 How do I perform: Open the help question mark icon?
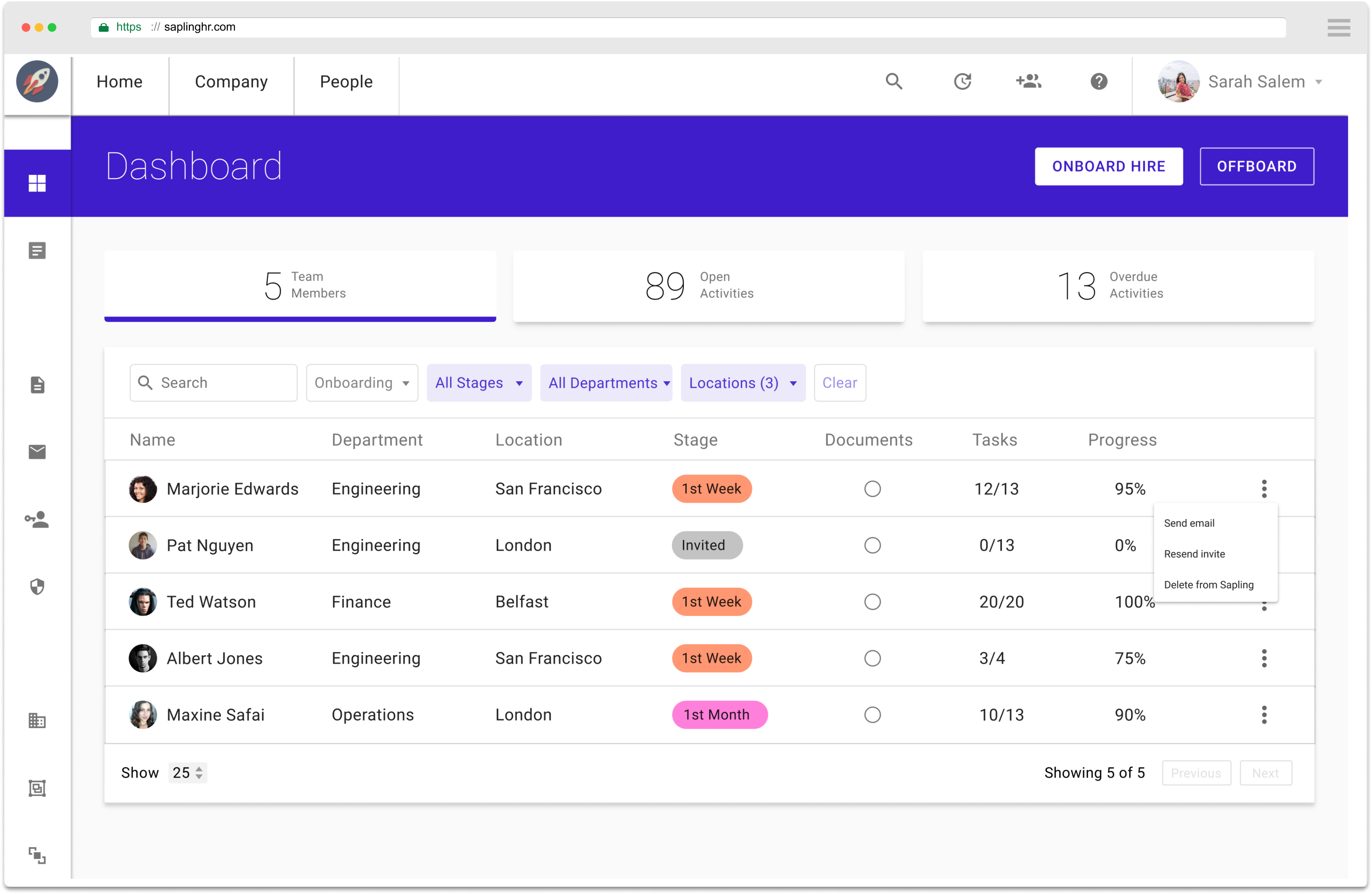(x=1099, y=81)
